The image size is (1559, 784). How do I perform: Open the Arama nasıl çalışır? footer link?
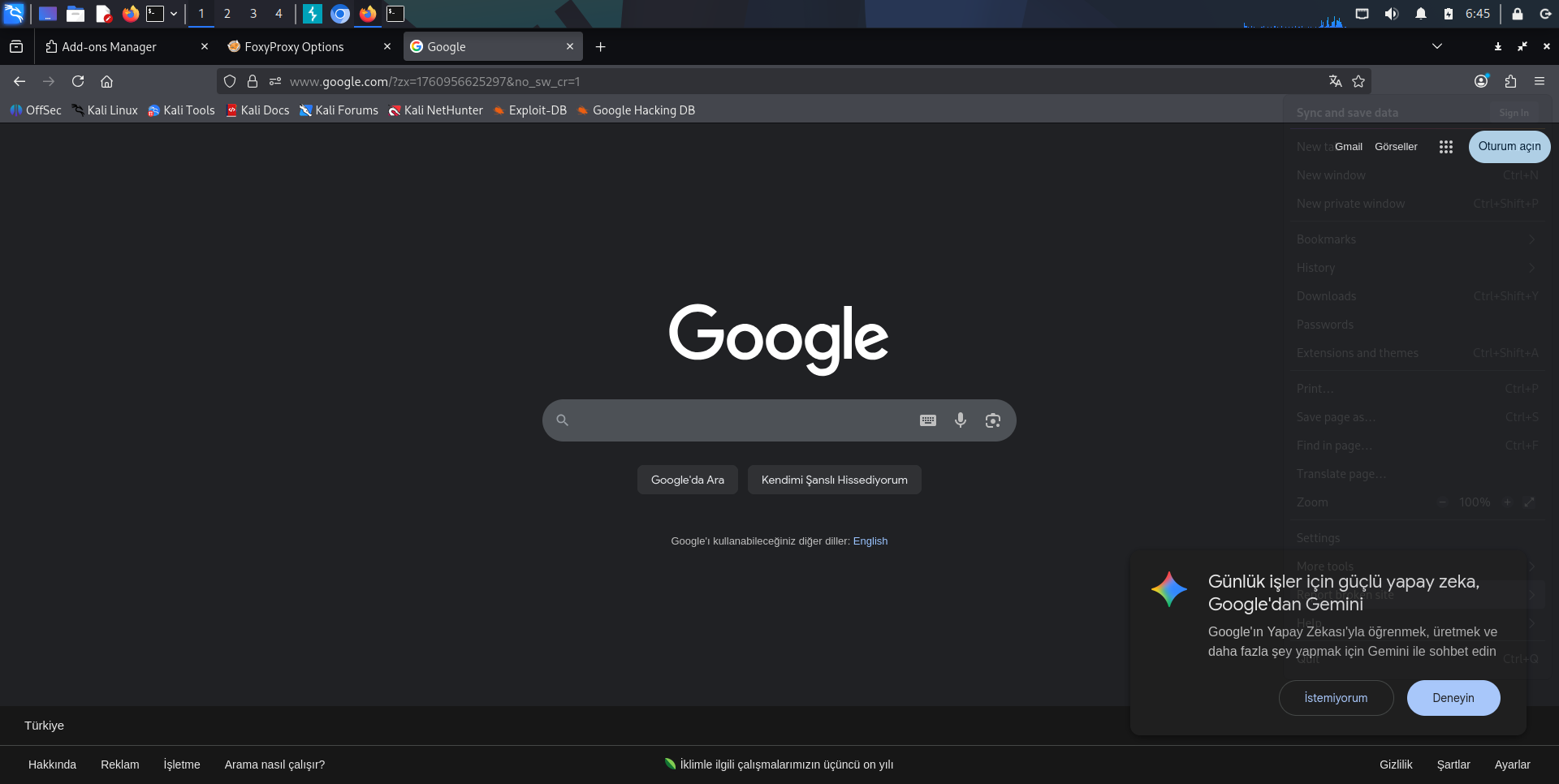coord(274,765)
